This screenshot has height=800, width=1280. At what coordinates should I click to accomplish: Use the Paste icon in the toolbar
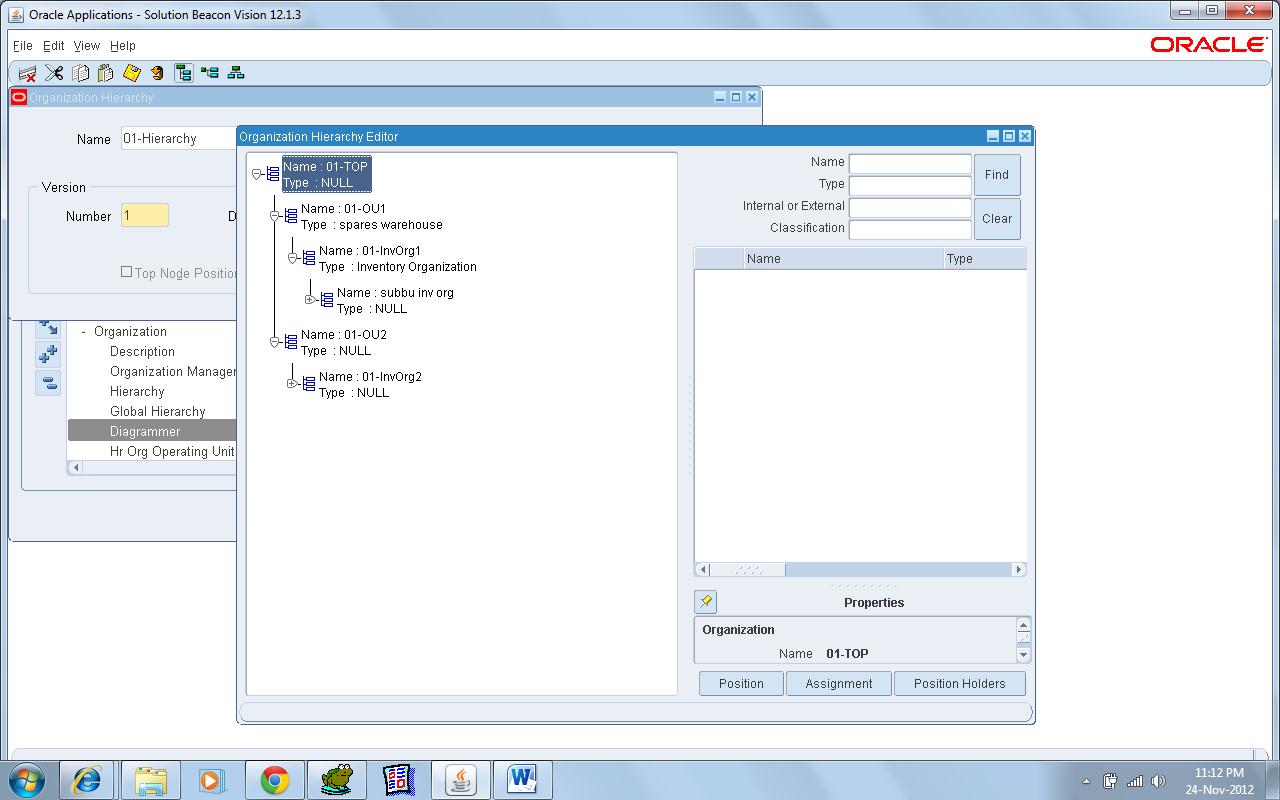point(104,72)
